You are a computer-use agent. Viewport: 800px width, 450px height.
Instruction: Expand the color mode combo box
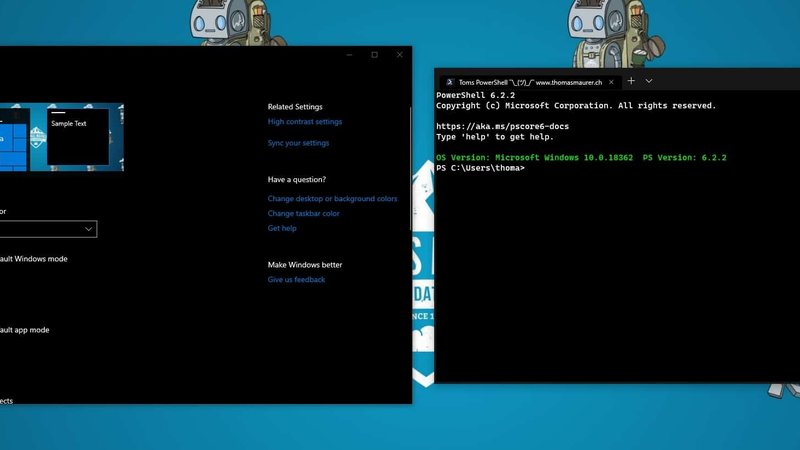click(x=48, y=229)
